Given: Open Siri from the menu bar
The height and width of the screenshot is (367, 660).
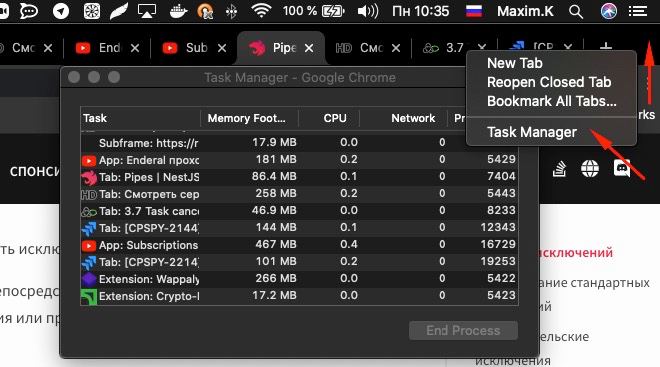Looking at the screenshot, I should pos(609,11).
